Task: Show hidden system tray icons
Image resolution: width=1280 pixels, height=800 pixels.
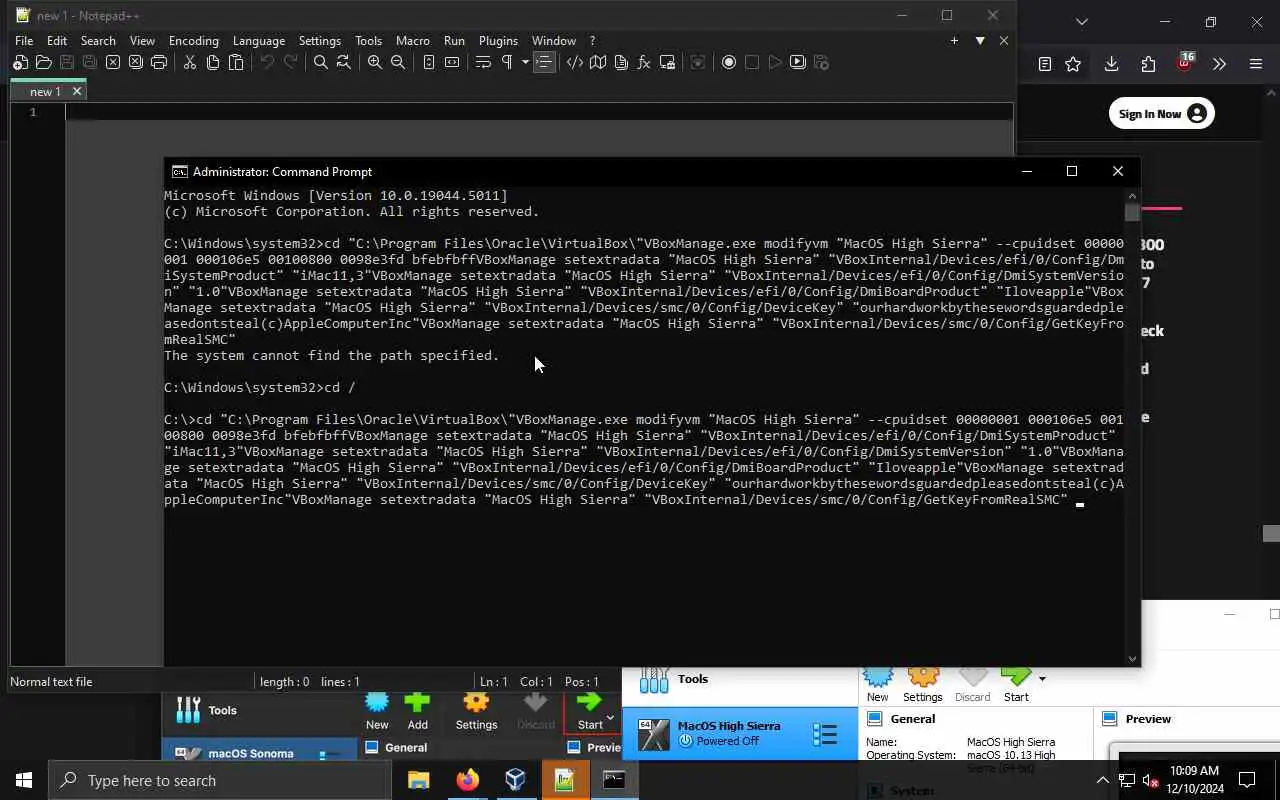Action: tap(1103, 780)
